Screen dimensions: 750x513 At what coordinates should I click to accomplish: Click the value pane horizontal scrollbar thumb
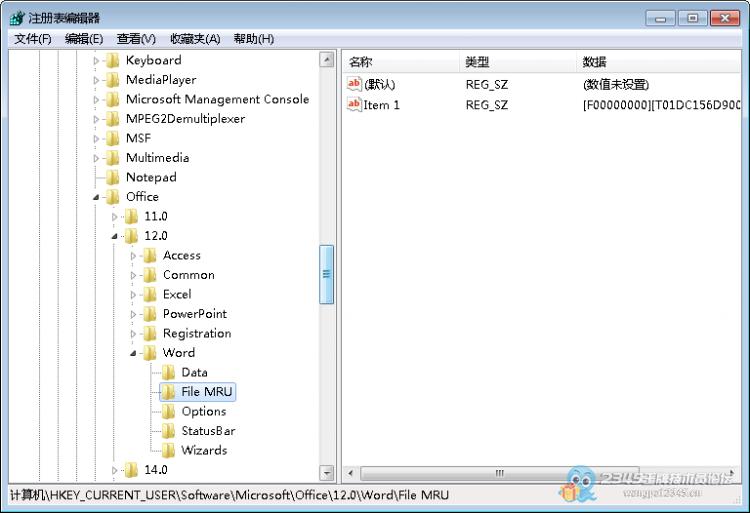coord(499,473)
